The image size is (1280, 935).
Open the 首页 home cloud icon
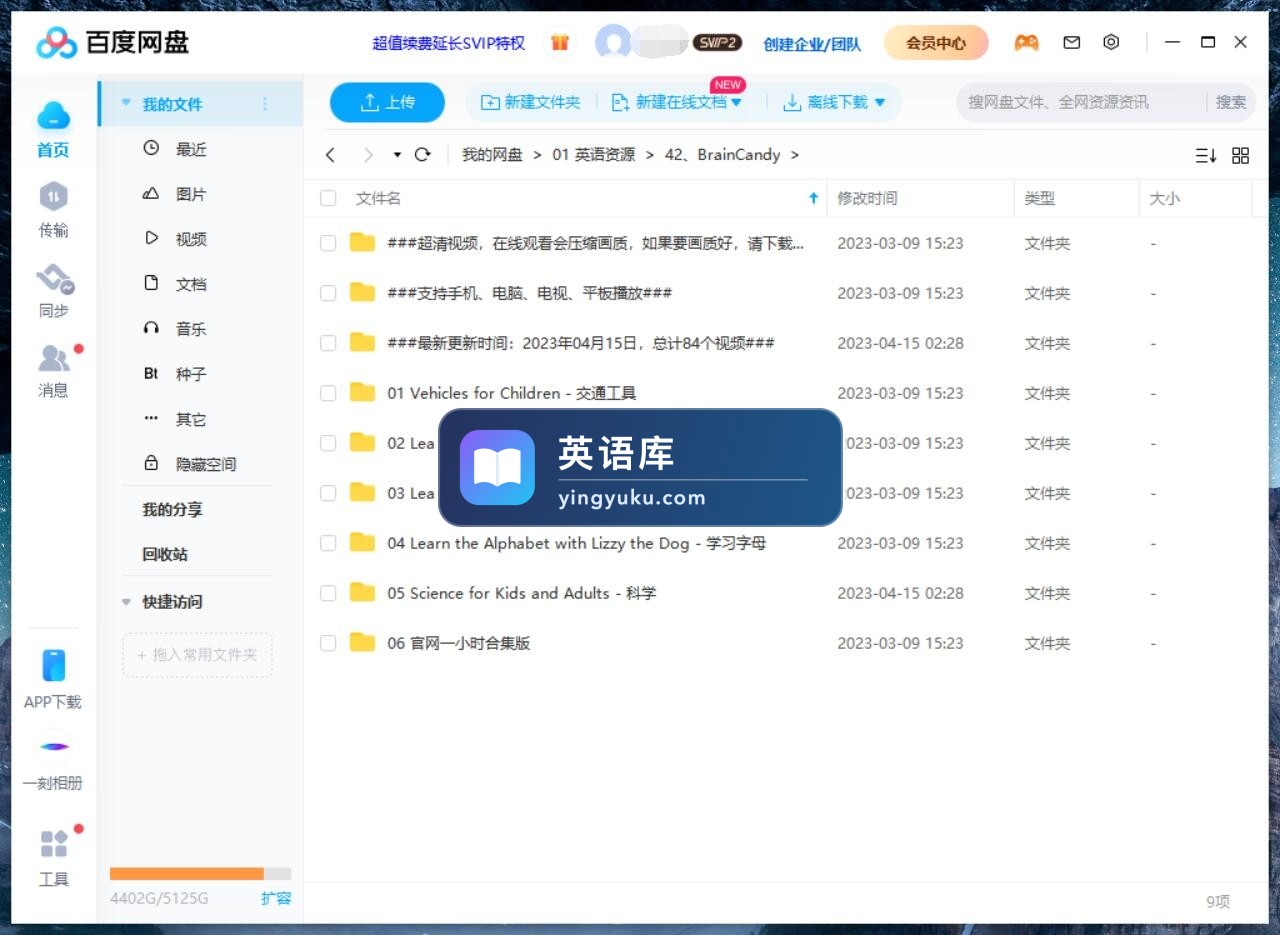[x=54, y=116]
